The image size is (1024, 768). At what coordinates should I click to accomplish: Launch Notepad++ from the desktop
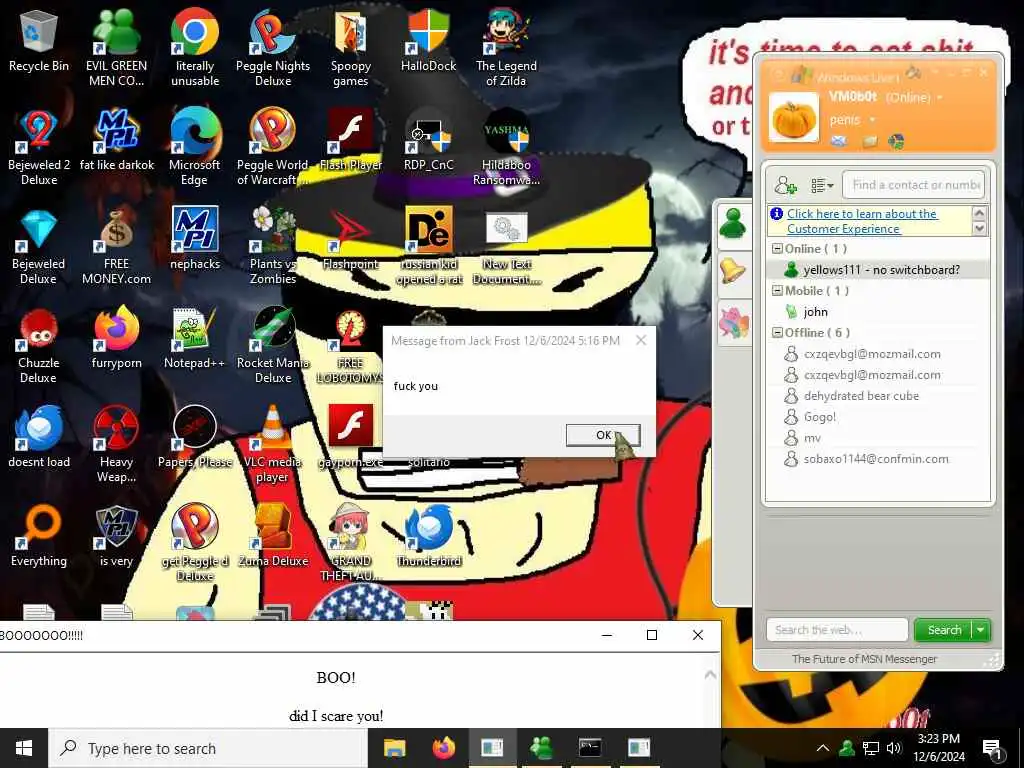195,339
